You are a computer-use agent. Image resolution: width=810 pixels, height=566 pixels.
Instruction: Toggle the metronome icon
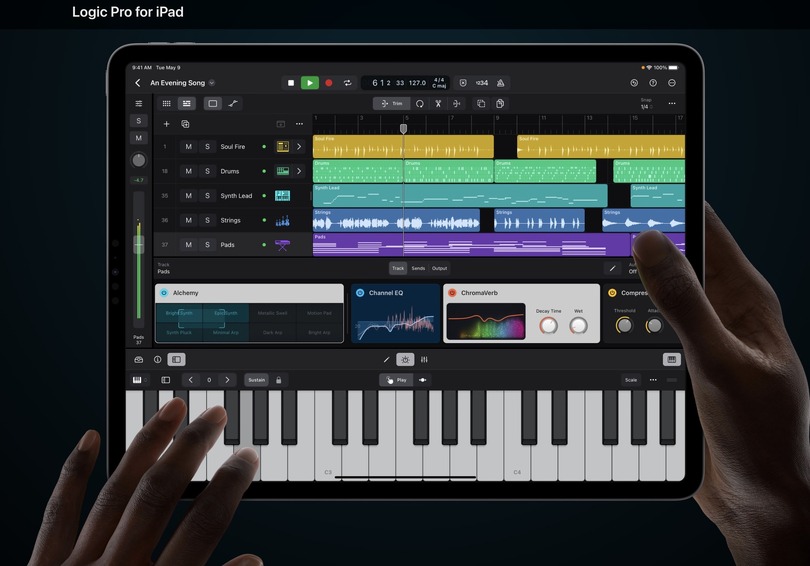click(x=501, y=83)
